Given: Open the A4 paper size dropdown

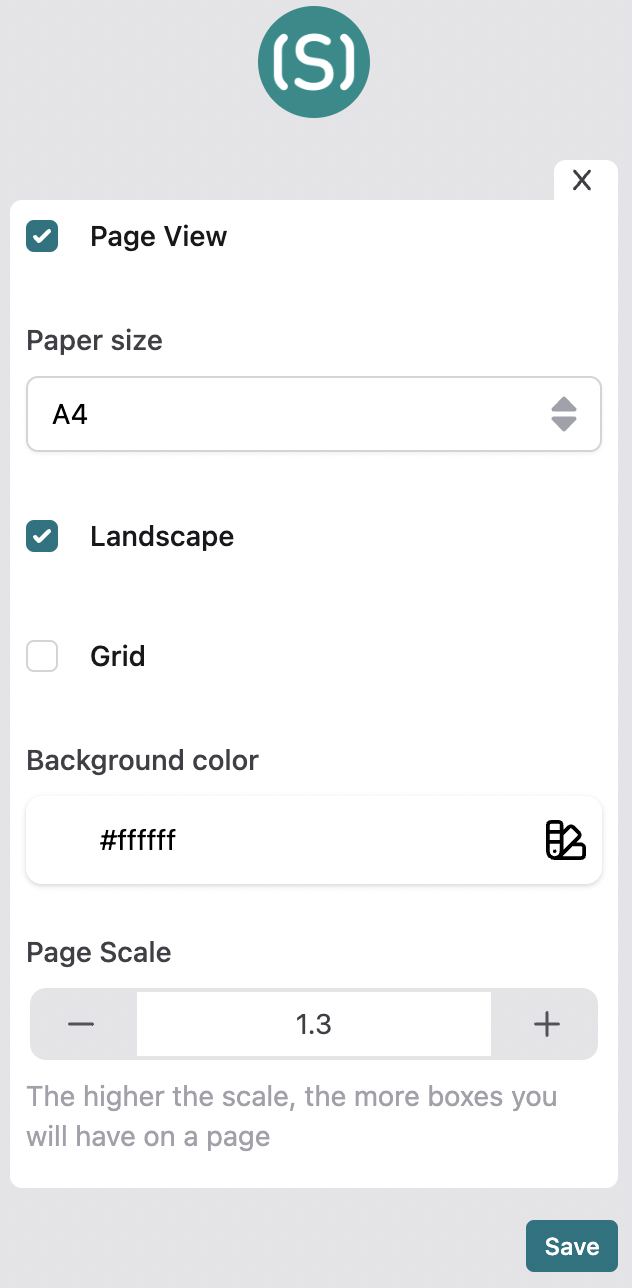Looking at the screenshot, I should (314, 414).
